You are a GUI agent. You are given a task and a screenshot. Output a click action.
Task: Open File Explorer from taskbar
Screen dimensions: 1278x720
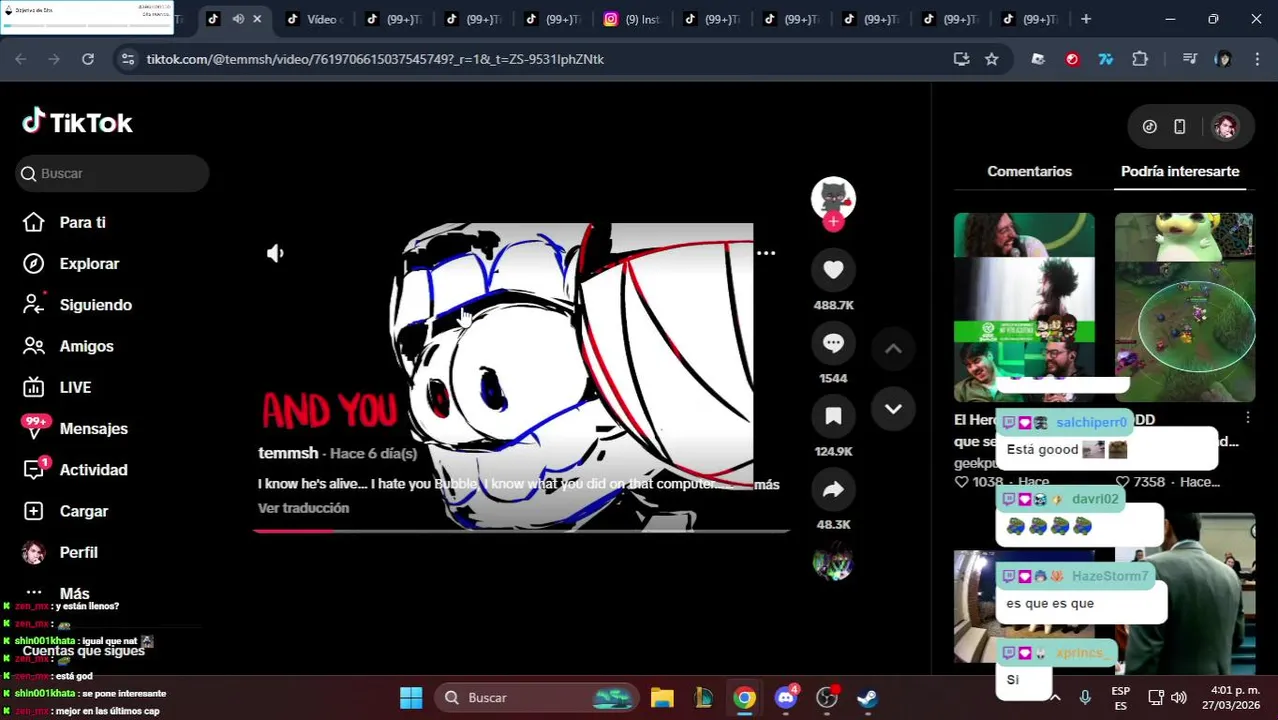662,697
